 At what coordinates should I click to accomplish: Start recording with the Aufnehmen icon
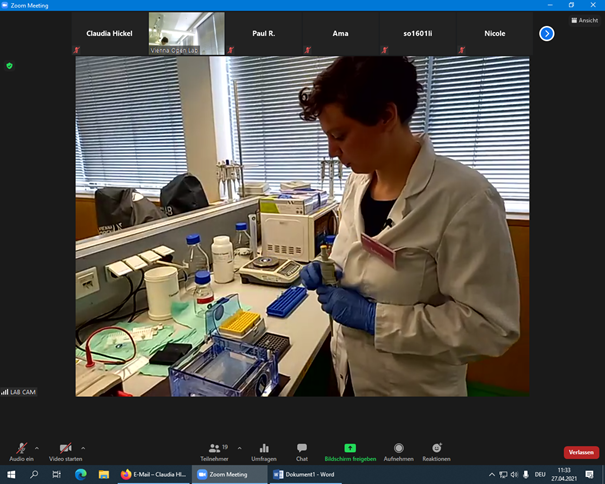coord(399,451)
